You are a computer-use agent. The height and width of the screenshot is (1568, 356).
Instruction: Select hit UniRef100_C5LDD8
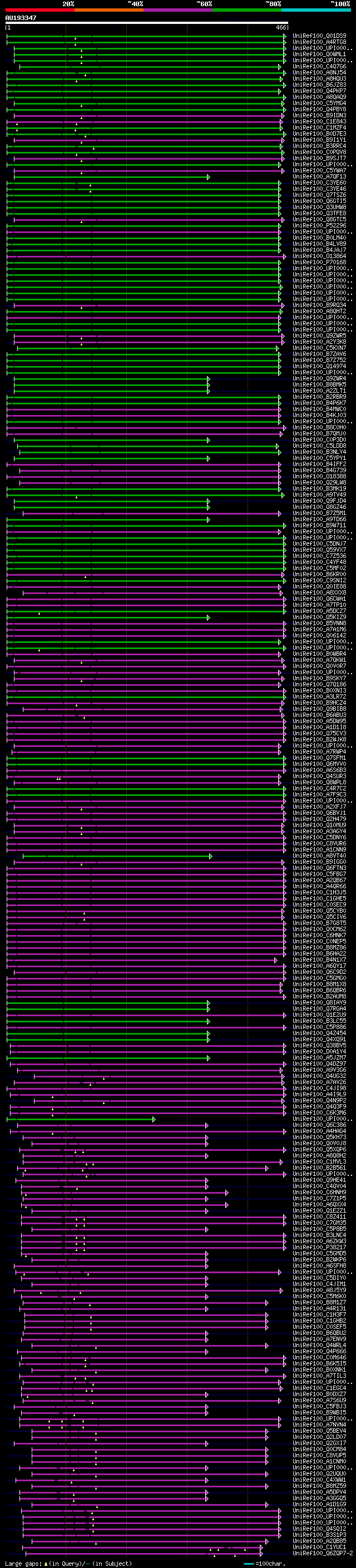click(x=319, y=446)
